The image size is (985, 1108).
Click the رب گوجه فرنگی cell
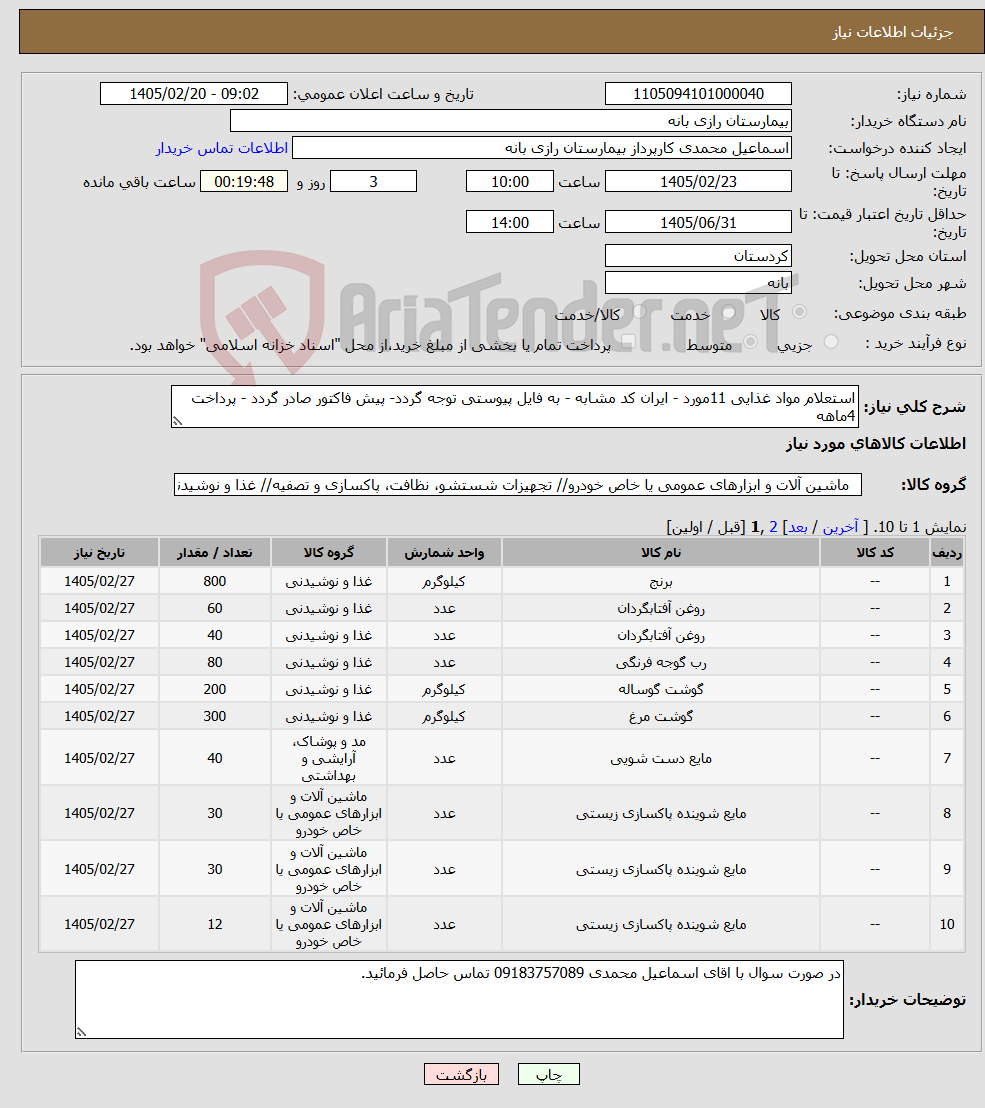point(661,662)
